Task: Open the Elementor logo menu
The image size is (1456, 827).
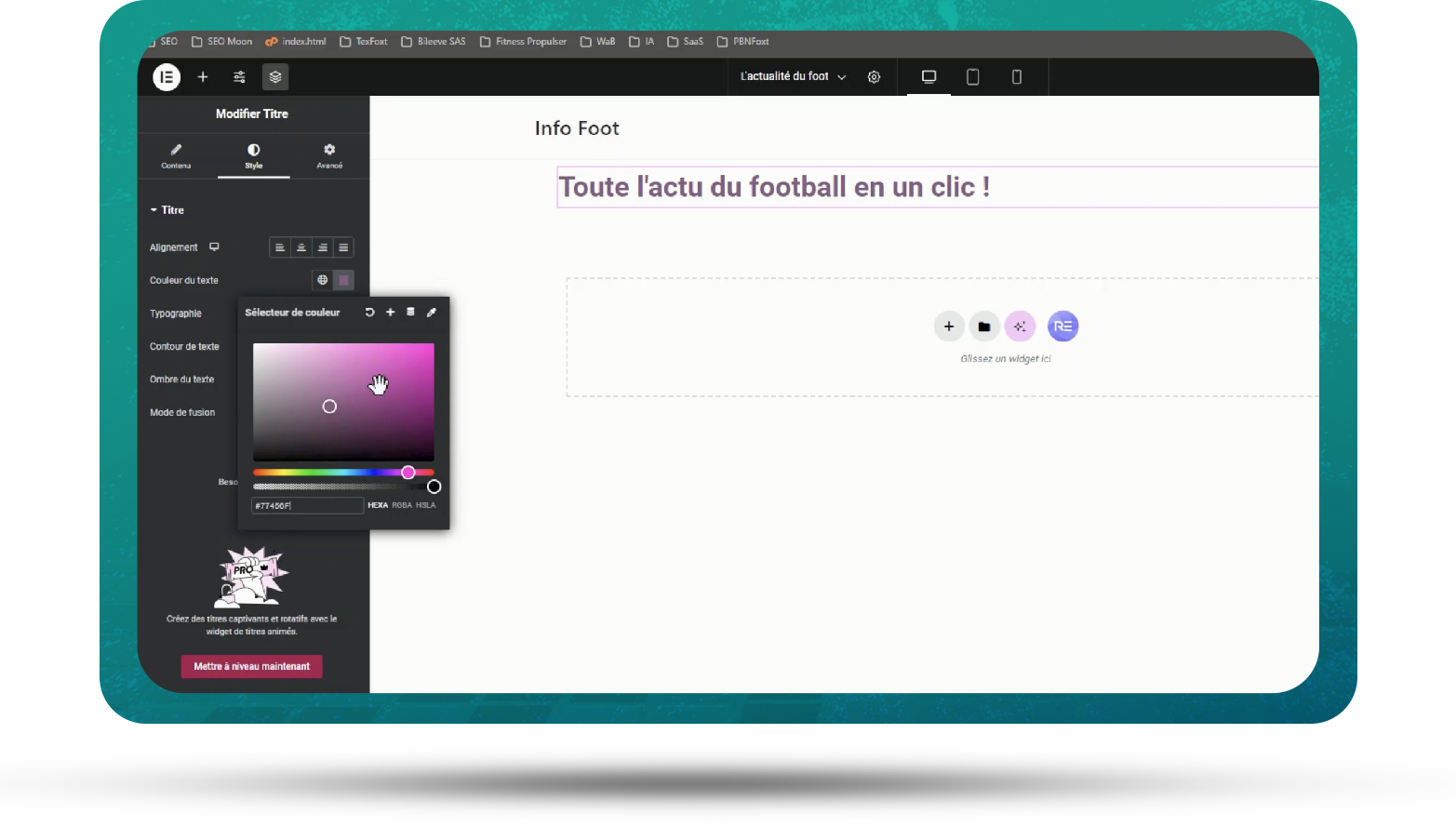Action: pos(167,77)
